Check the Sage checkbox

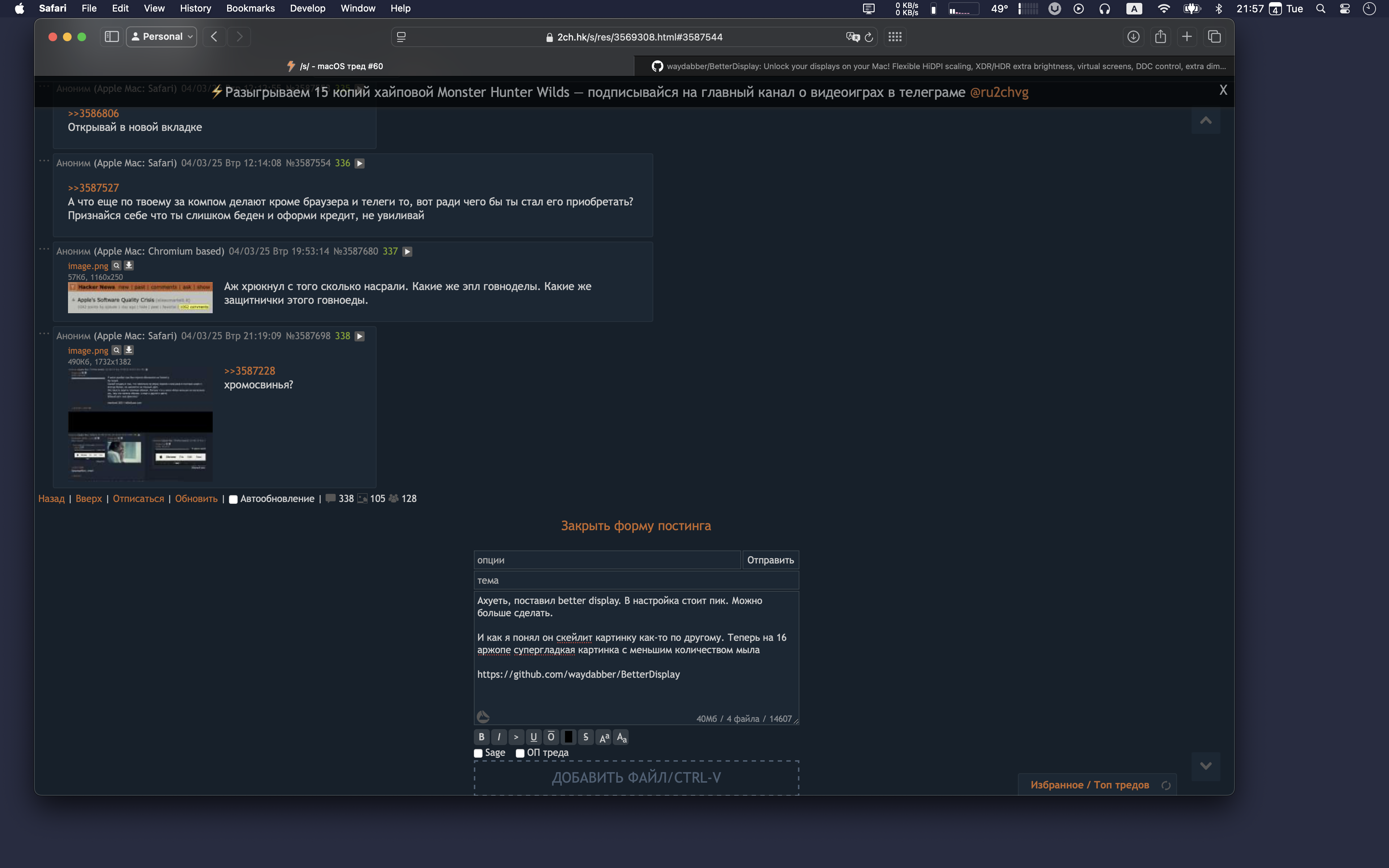[478, 753]
